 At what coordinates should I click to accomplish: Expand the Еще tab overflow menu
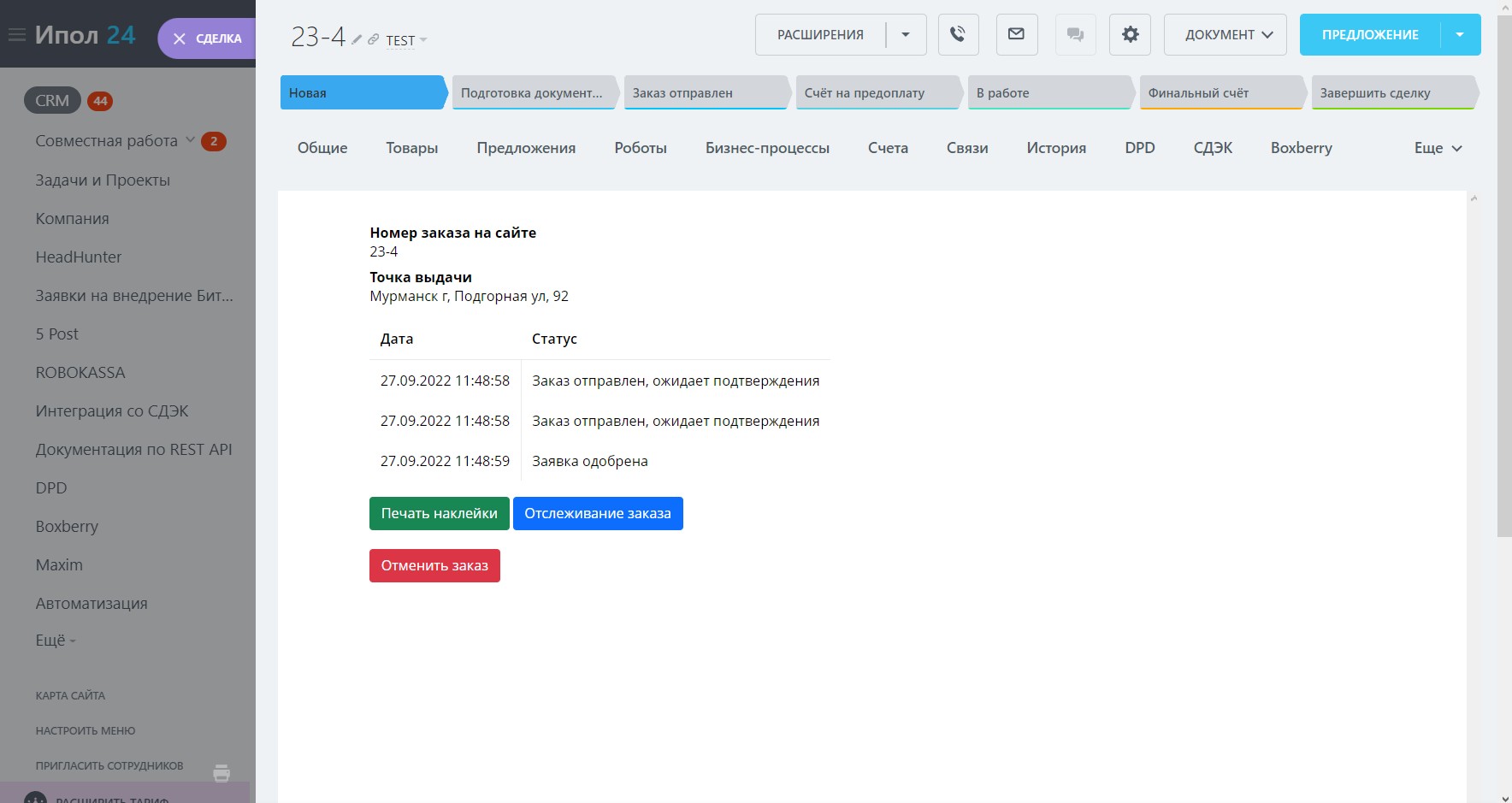coord(1438,148)
